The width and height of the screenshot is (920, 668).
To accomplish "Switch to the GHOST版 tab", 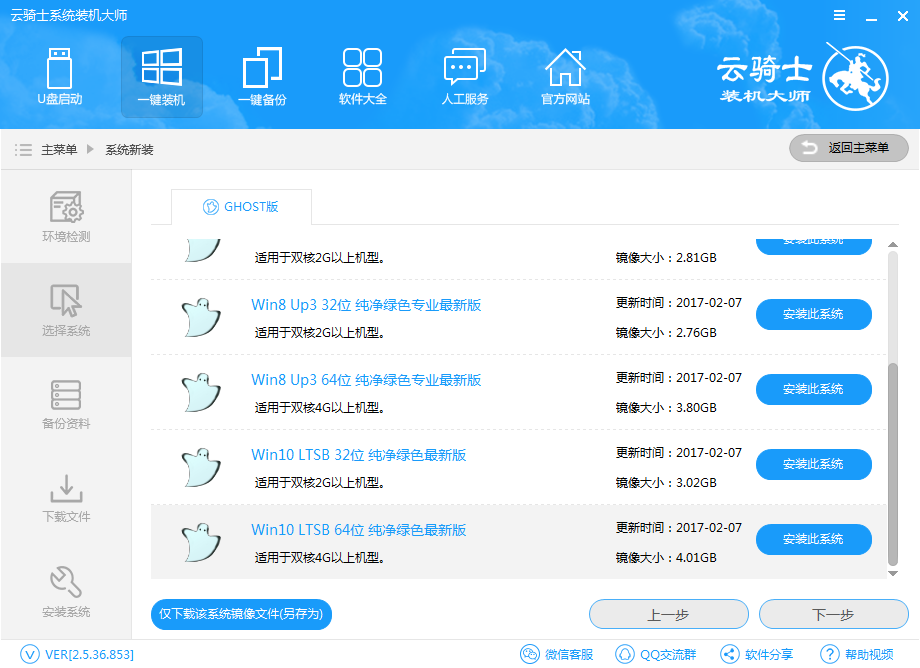I will click(241, 206).
